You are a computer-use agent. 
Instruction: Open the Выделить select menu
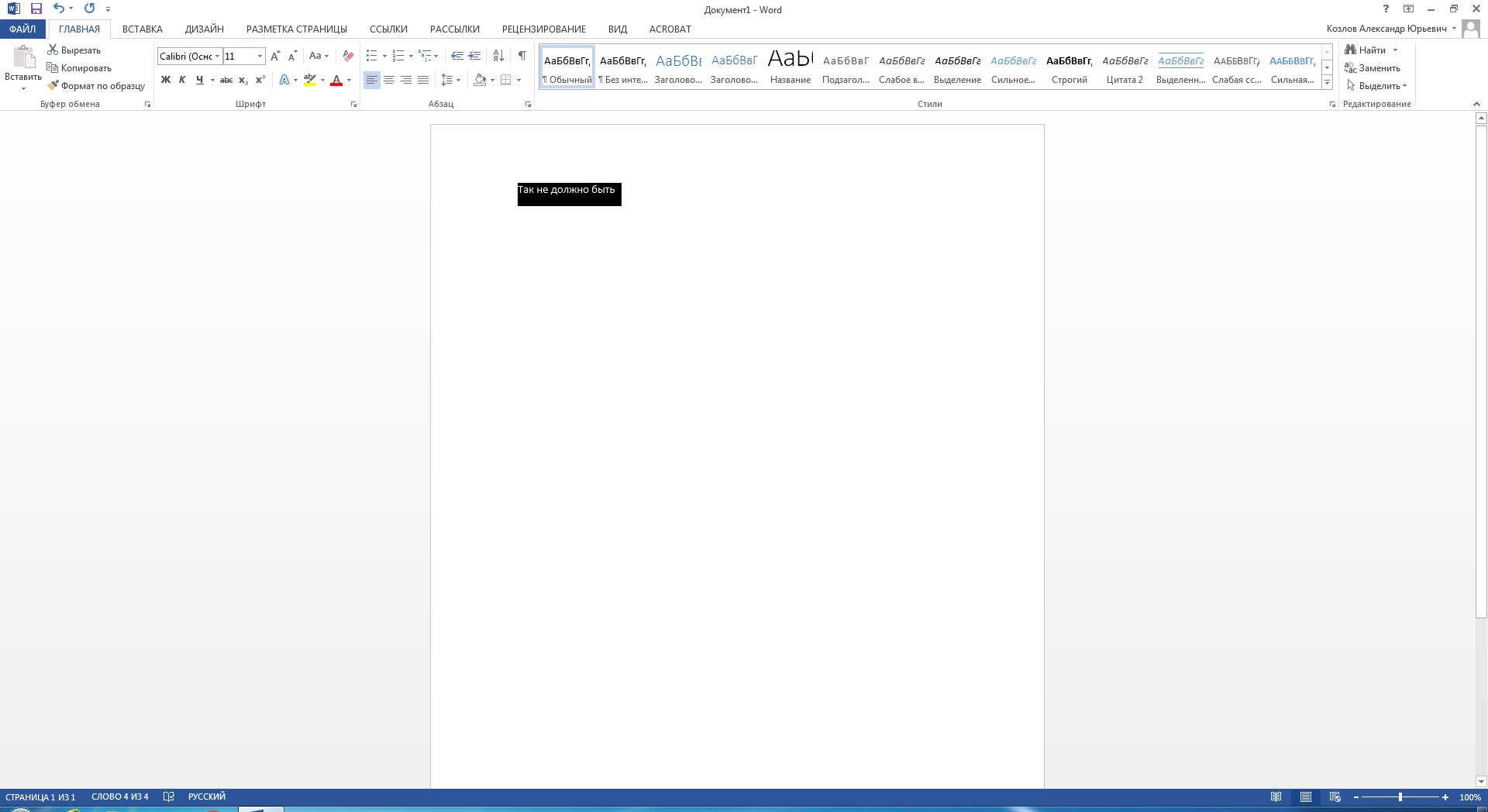1376,86
